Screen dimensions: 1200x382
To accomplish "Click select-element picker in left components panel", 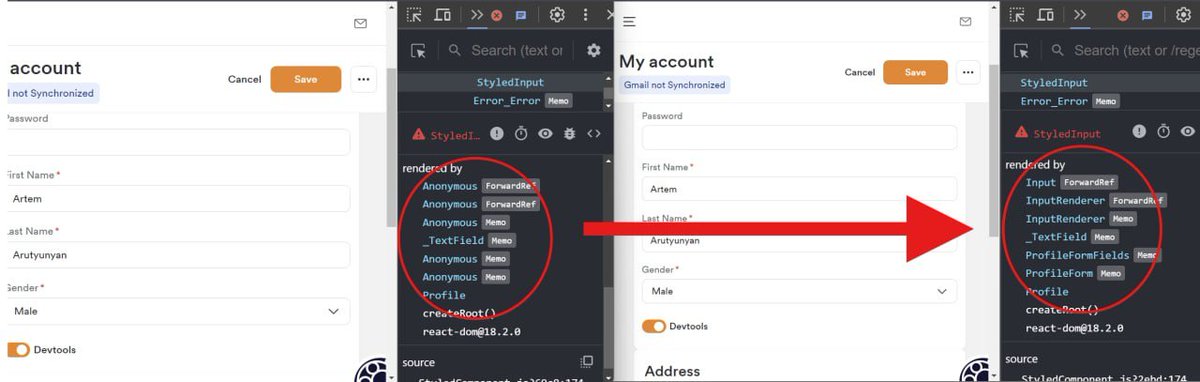I will (419, 50).
